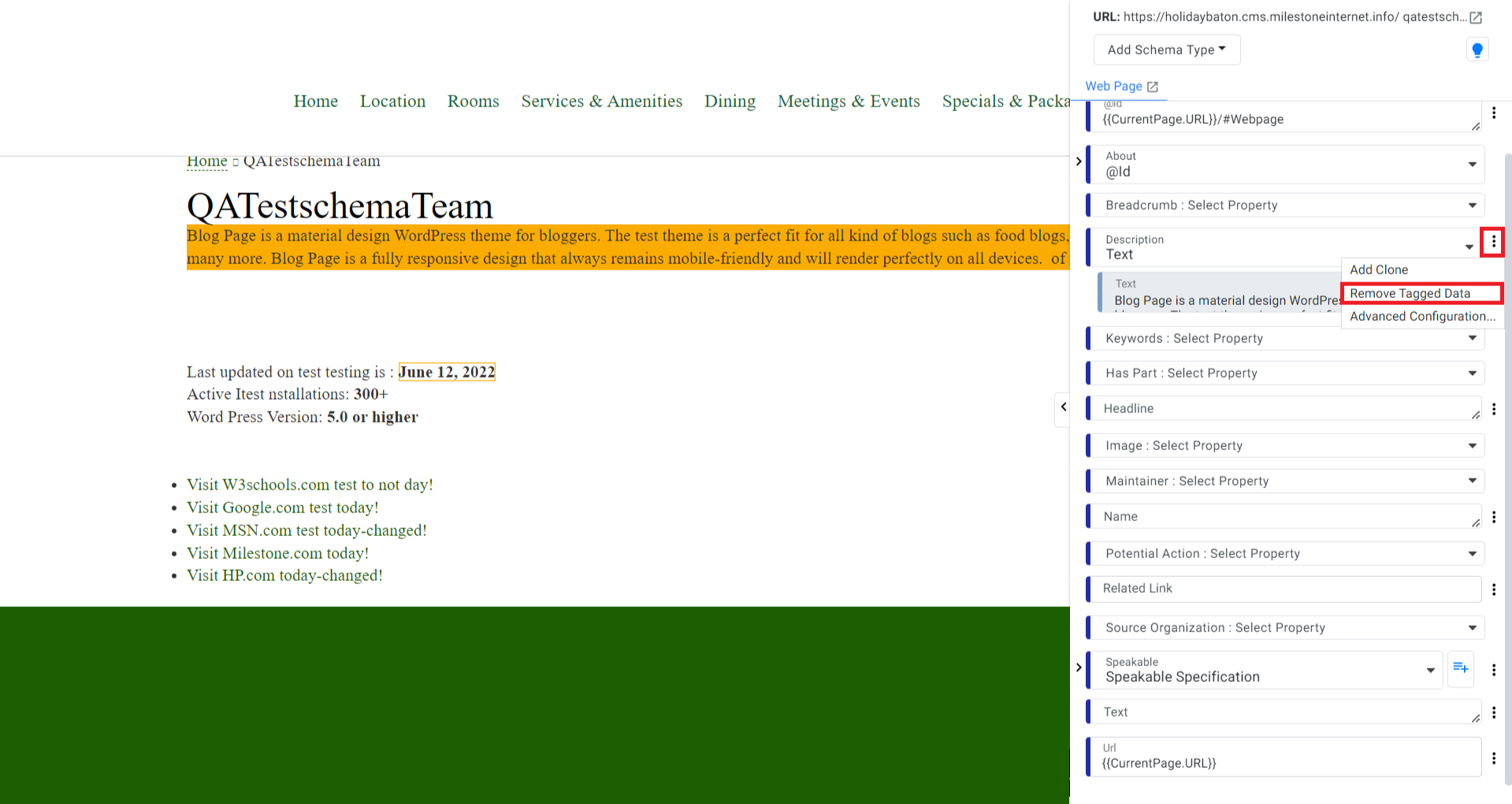This screenshot has width=1512, height=804.
Task: Open the Rooms nav link
Action: tap(473, 101)
